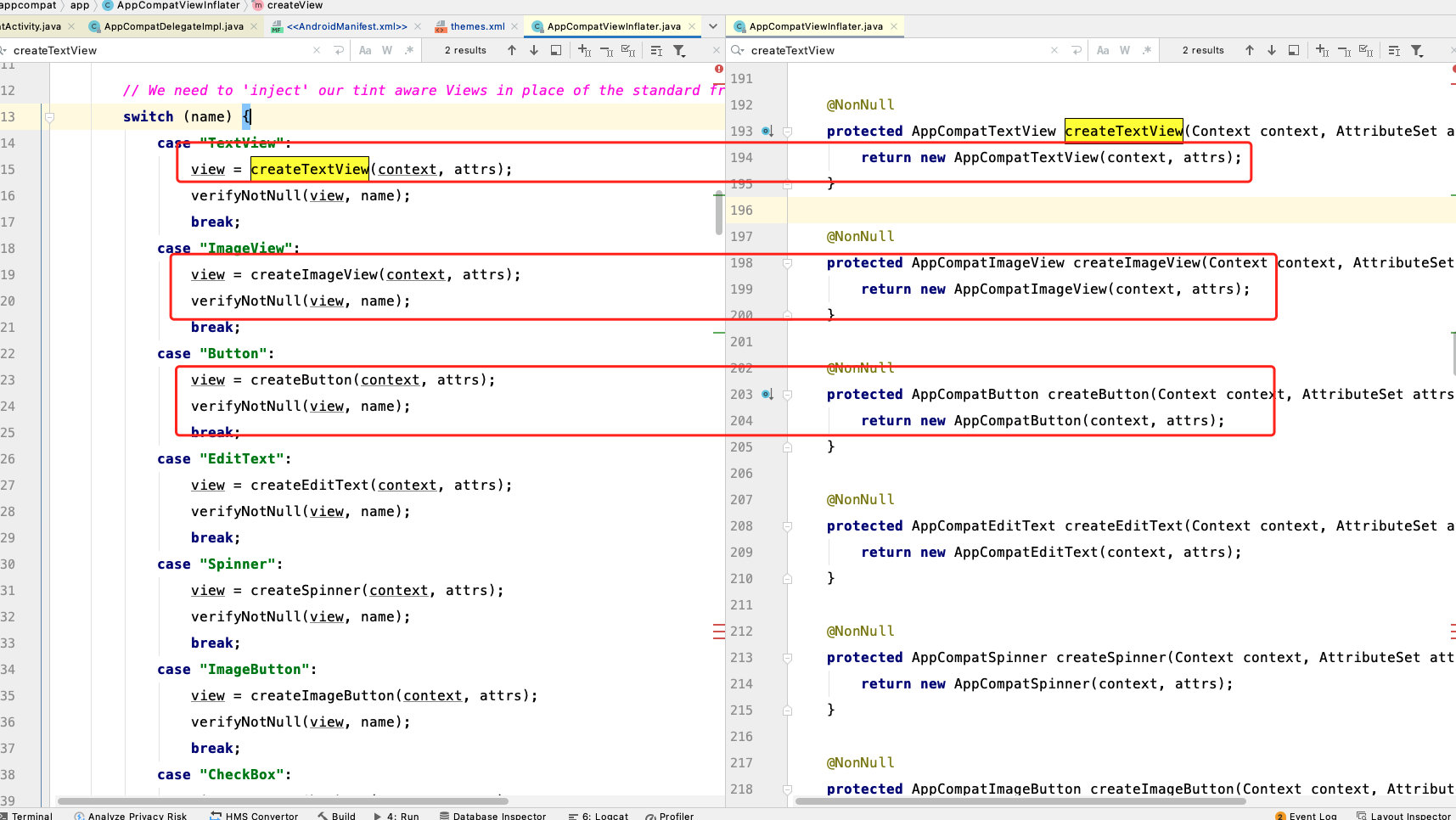1456x820 pixels.
Task: Toggle Match Case in right search bar
Action: (x=1103, y=50)
